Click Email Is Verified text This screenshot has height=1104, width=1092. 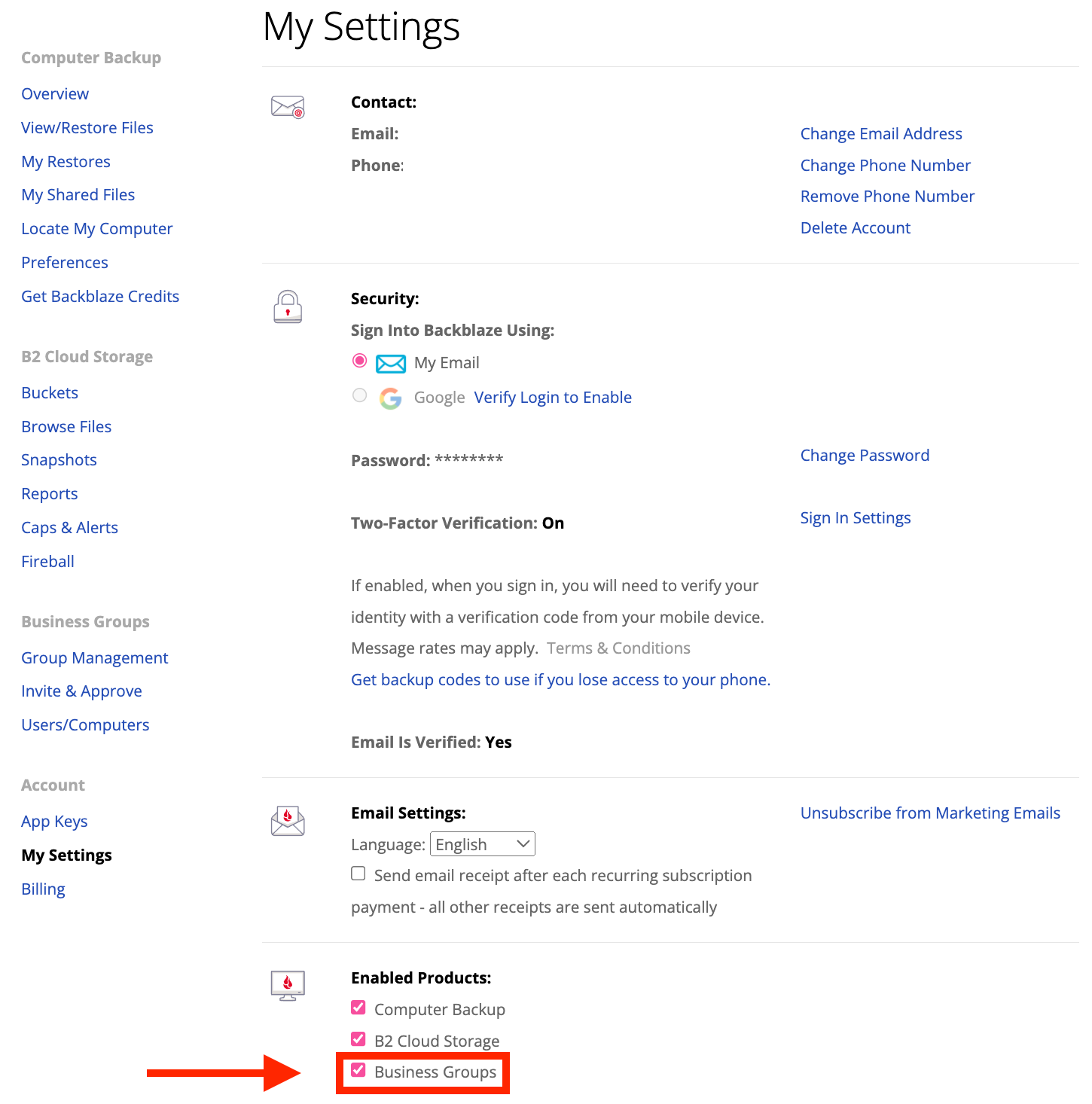pyautogui.click(x=432, y=743)
